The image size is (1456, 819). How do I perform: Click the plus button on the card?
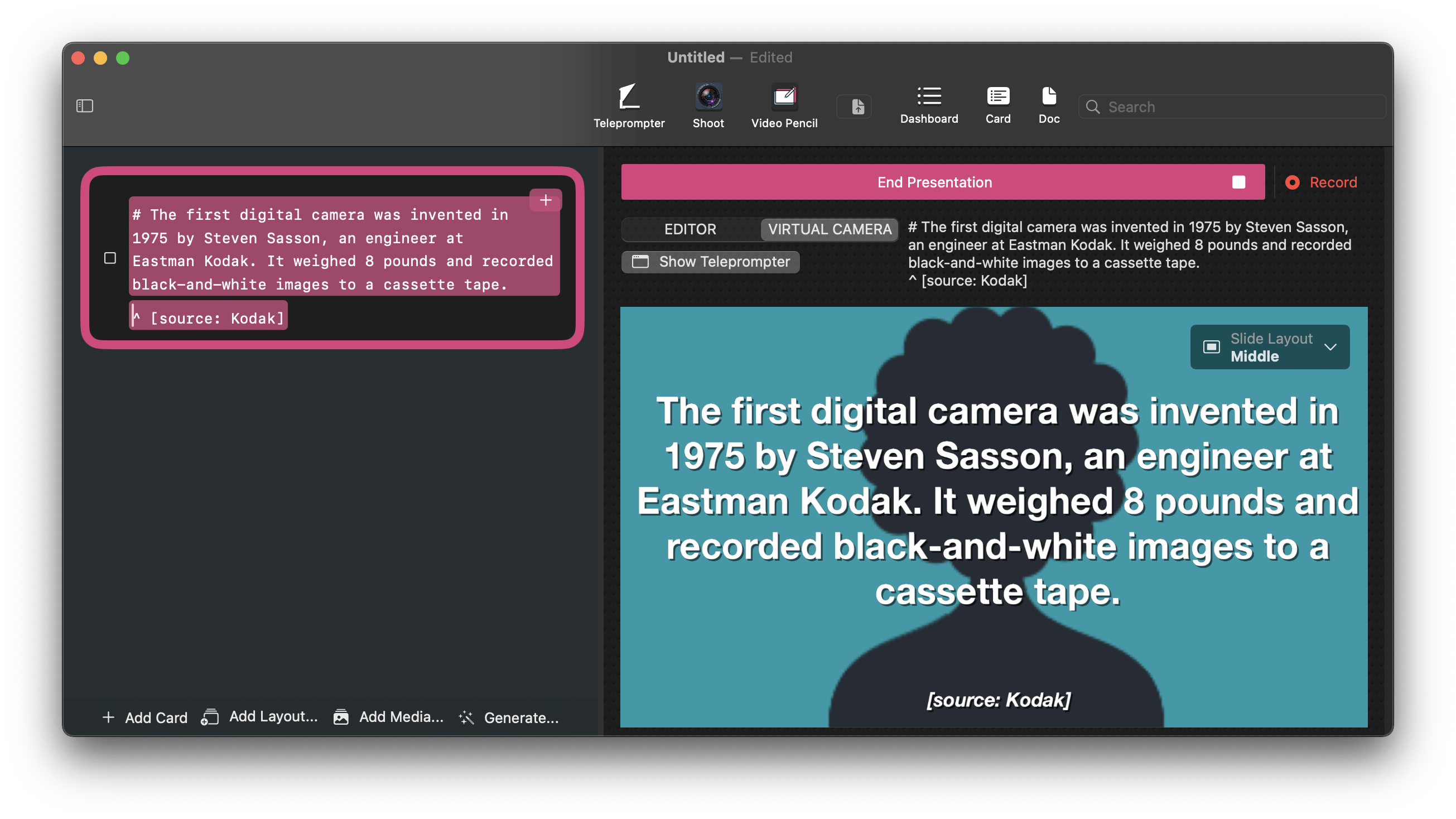(545, 200)
